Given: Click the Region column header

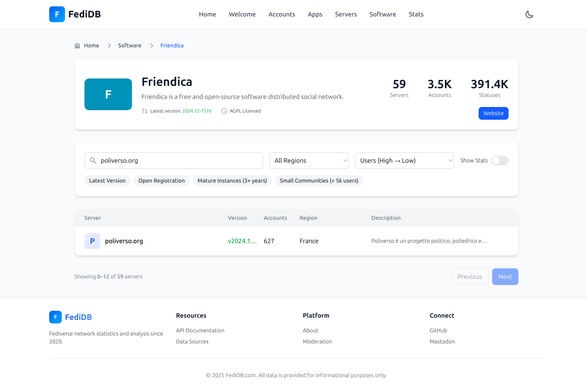Looking at the screenshot, I should [308, 218].
